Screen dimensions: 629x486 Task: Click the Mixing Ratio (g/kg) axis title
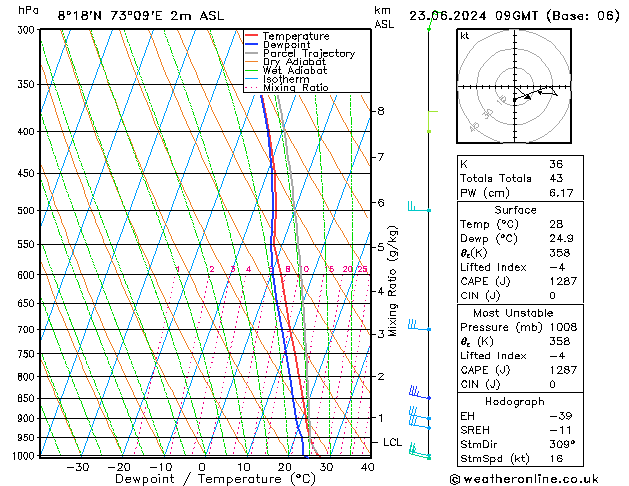[x=392, y=281]
